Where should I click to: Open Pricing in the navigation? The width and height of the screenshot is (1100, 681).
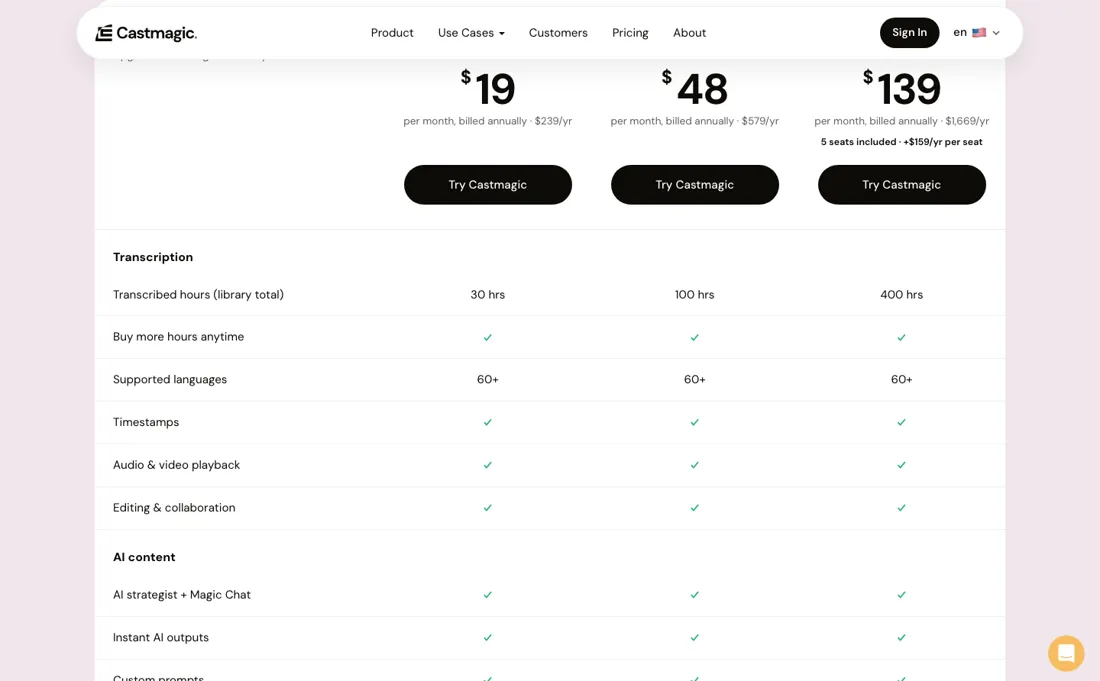click(630, 33)
